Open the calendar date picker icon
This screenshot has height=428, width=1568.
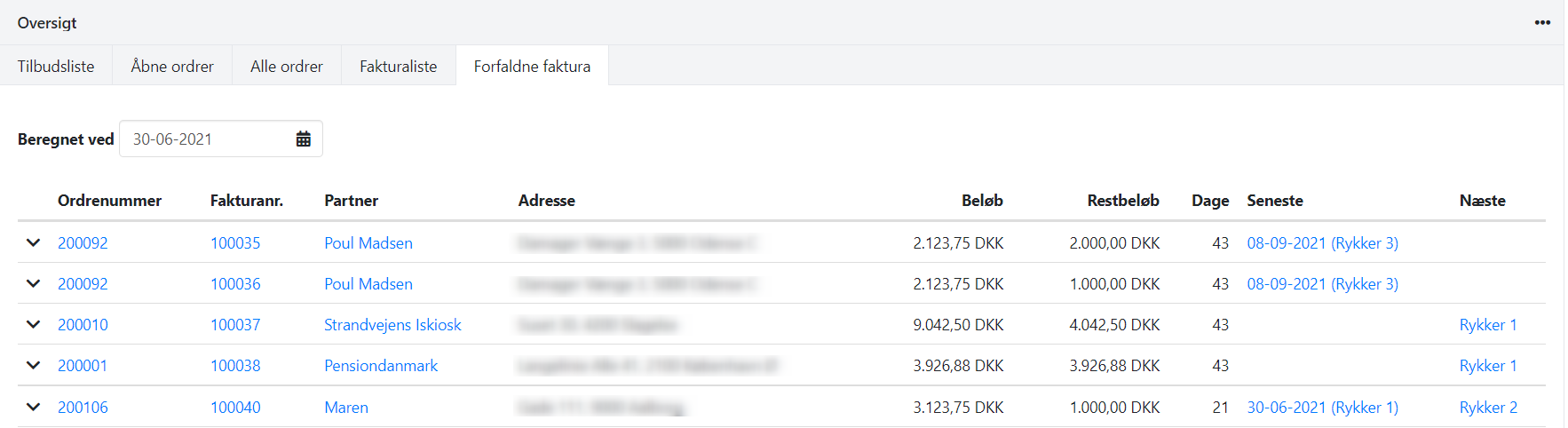(x=303, y=139)
